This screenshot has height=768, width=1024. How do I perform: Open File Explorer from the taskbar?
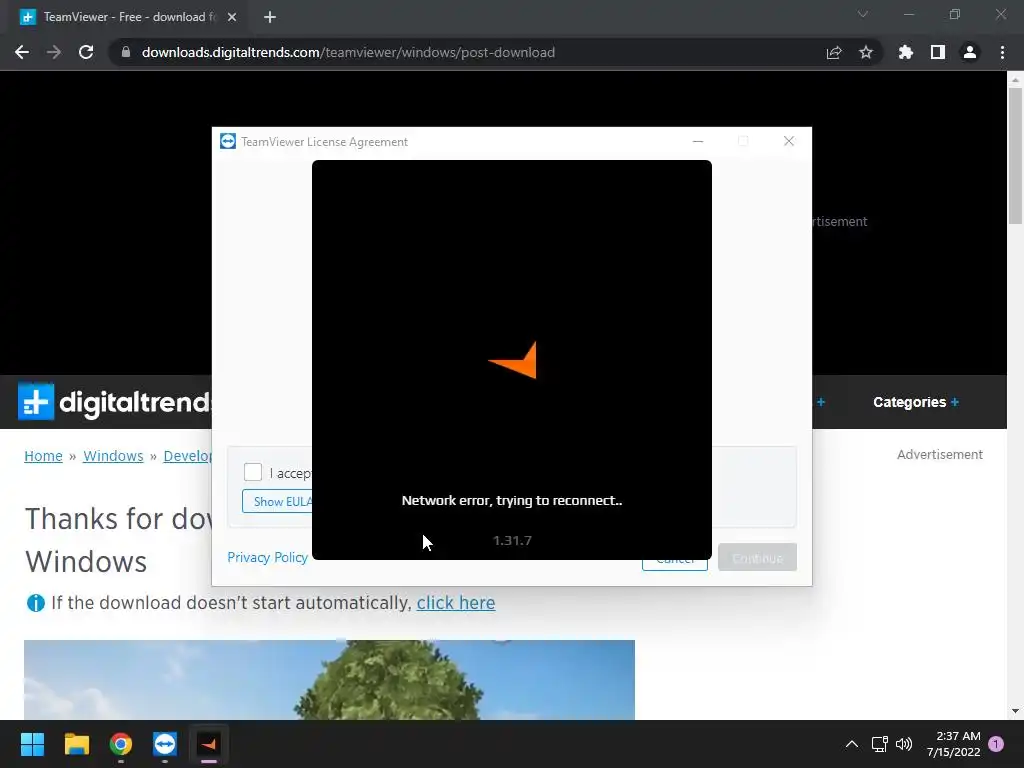point(76,744)
